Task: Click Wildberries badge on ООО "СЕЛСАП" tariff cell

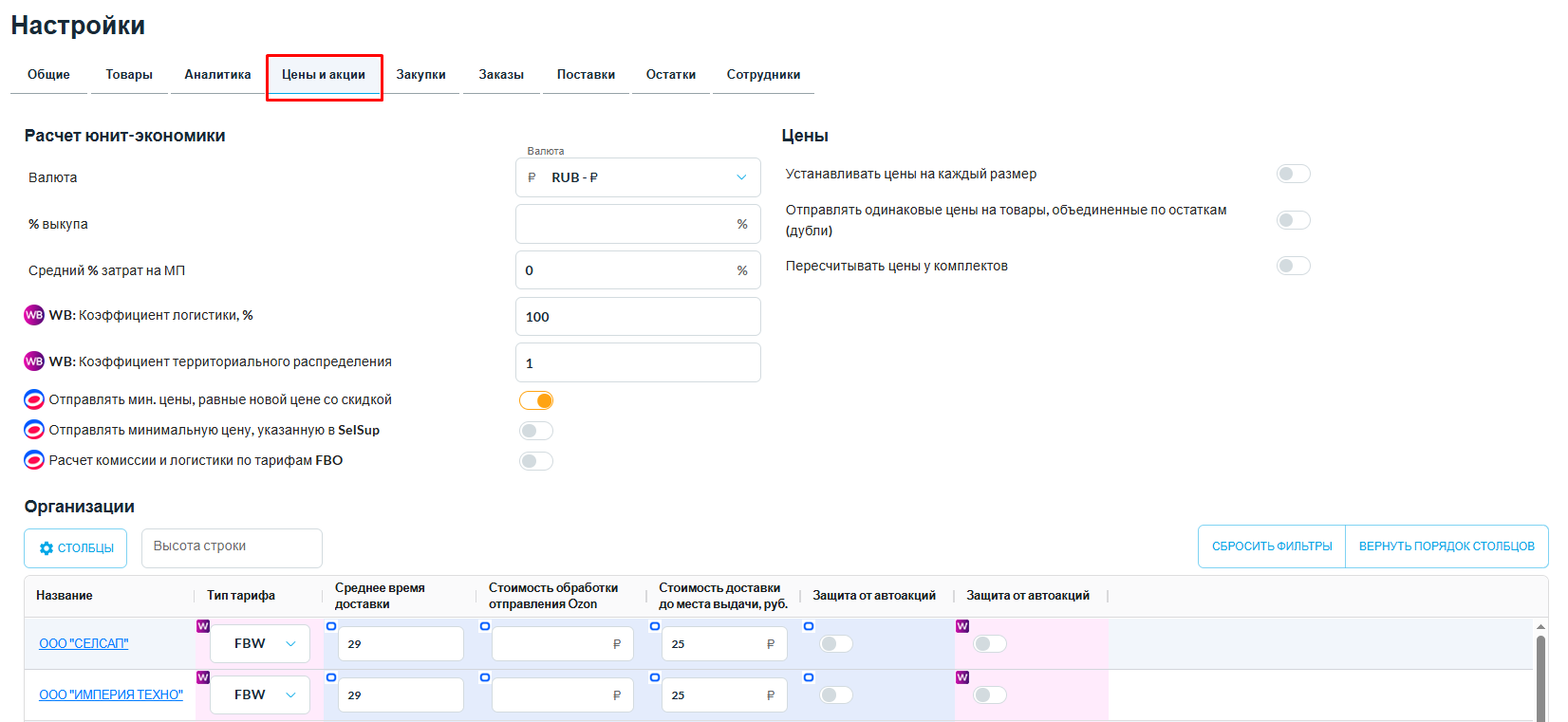Action: (x=203, y=626)
